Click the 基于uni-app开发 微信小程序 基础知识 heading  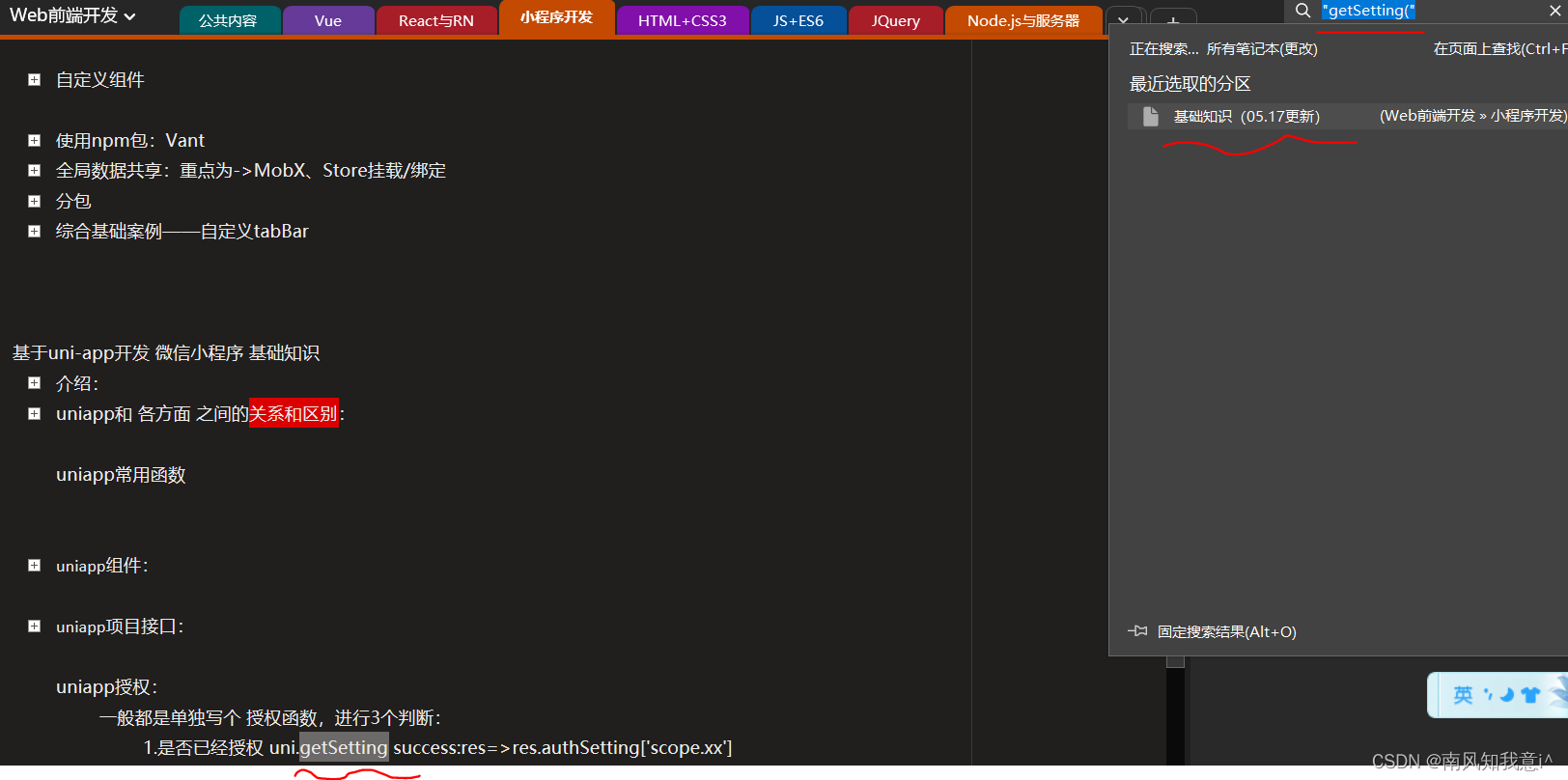point(166,353)
